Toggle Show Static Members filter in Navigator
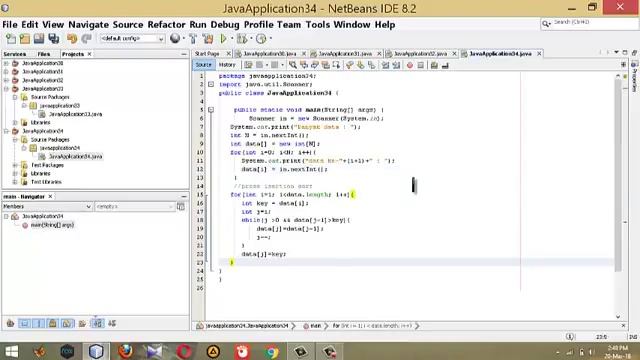This screenshot has width=640, height=360. (39, 324)
